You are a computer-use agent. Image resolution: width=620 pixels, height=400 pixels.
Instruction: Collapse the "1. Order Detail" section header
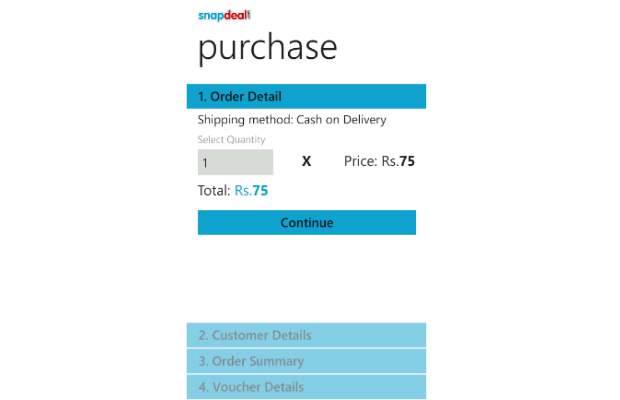point(306,96)
